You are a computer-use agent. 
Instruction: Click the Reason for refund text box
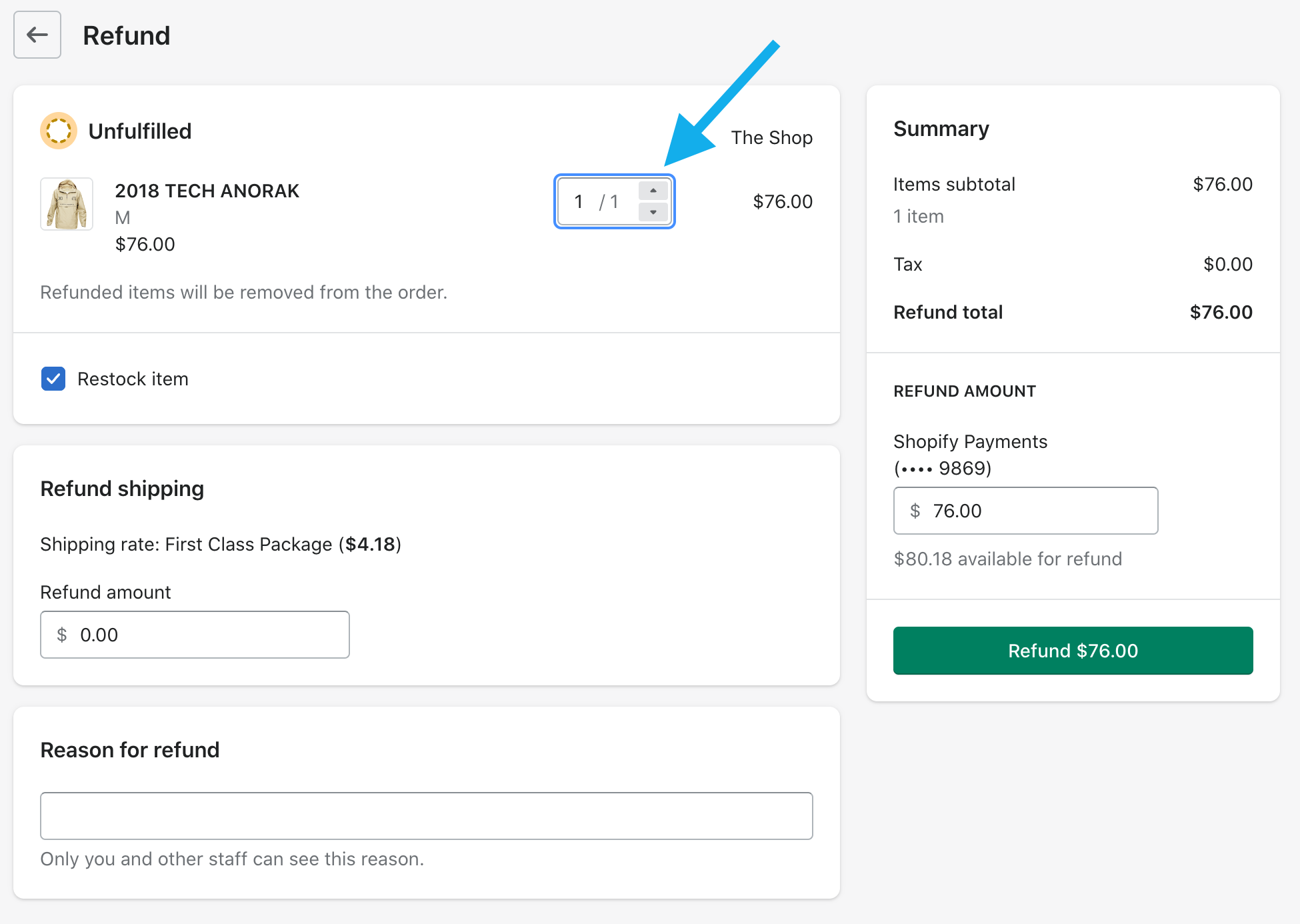click(427, 816)
